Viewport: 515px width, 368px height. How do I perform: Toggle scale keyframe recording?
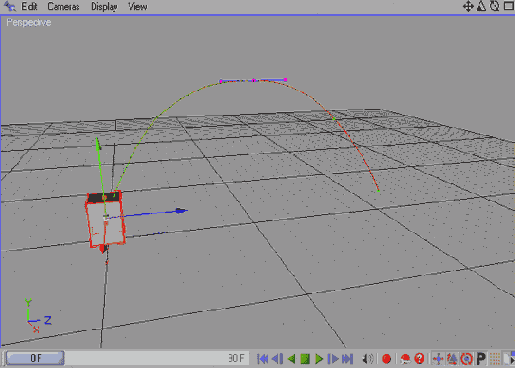(x=452, y=359)
